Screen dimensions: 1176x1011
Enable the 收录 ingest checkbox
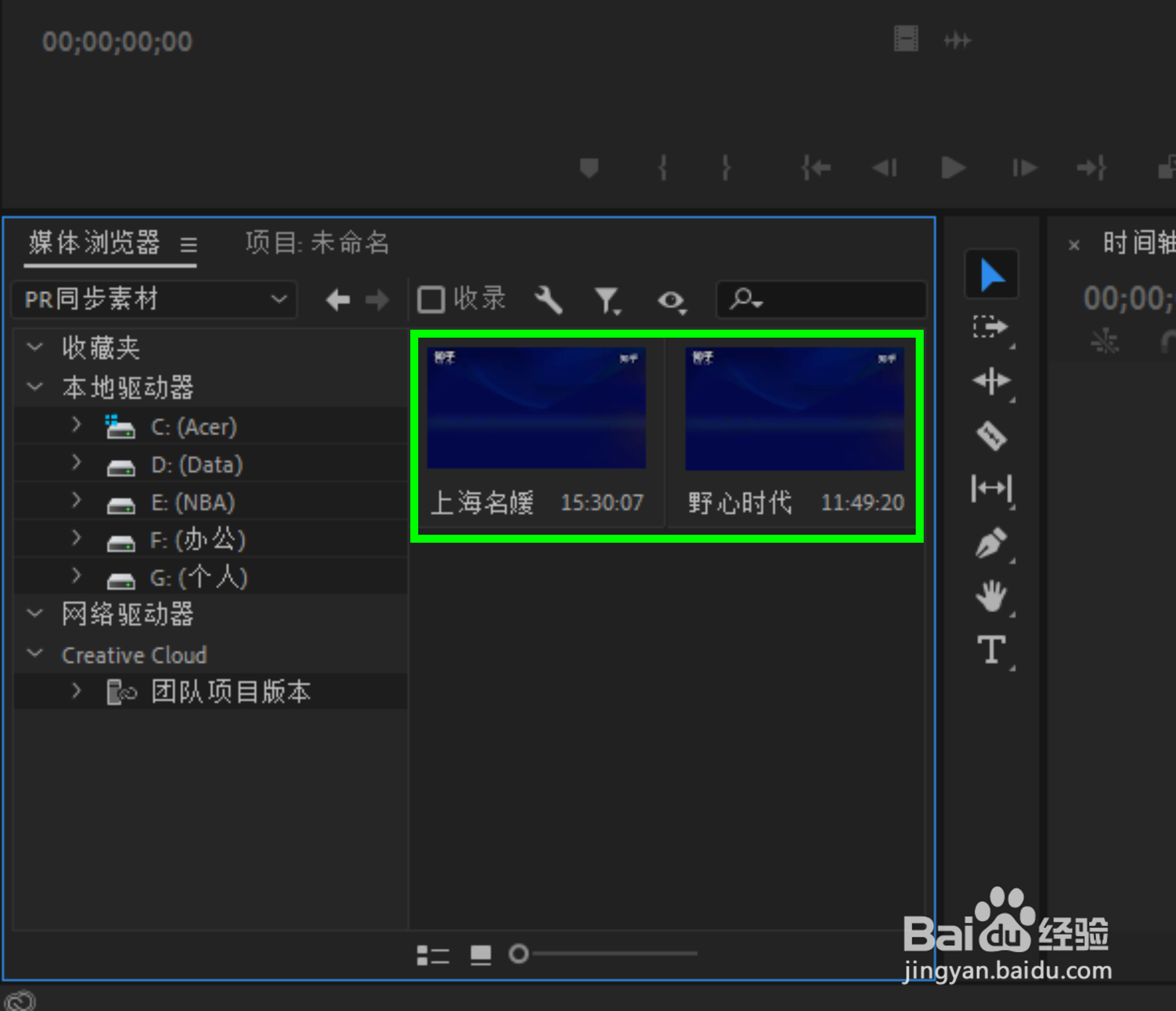431,299
